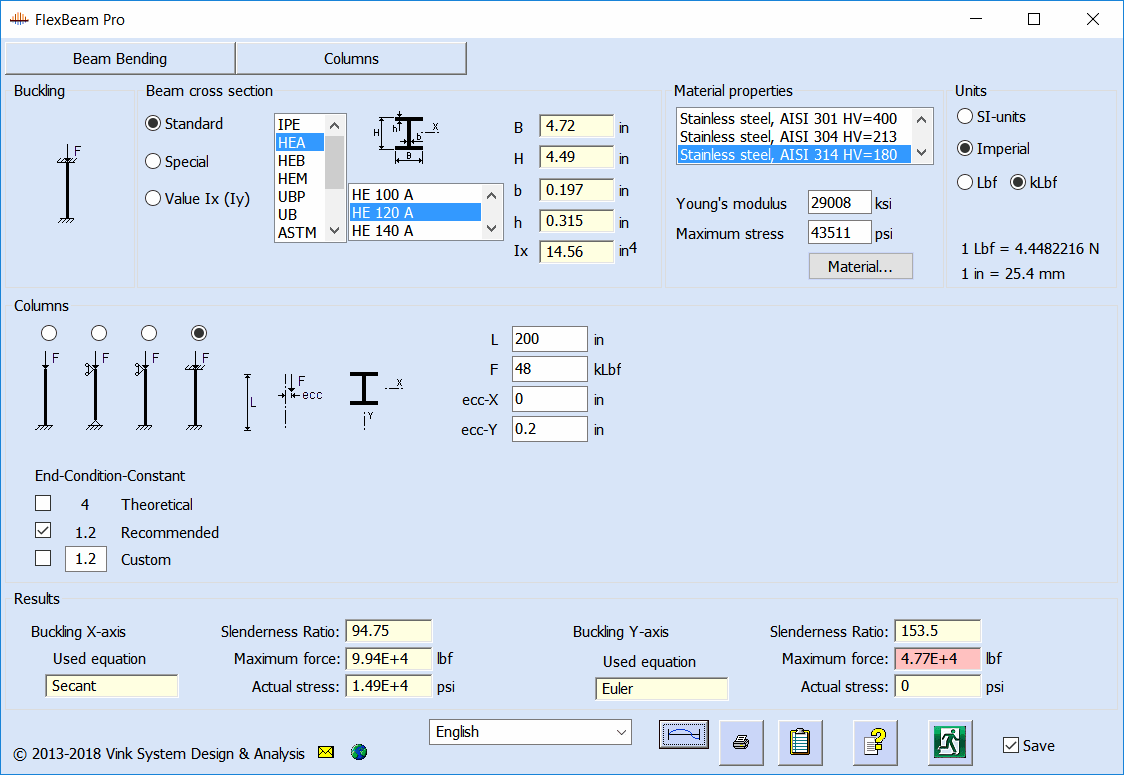The height and width of the screenshot is (775, 1124).
Task: Select Stainless steel AISI 301 HV=400
Action: 794,118
